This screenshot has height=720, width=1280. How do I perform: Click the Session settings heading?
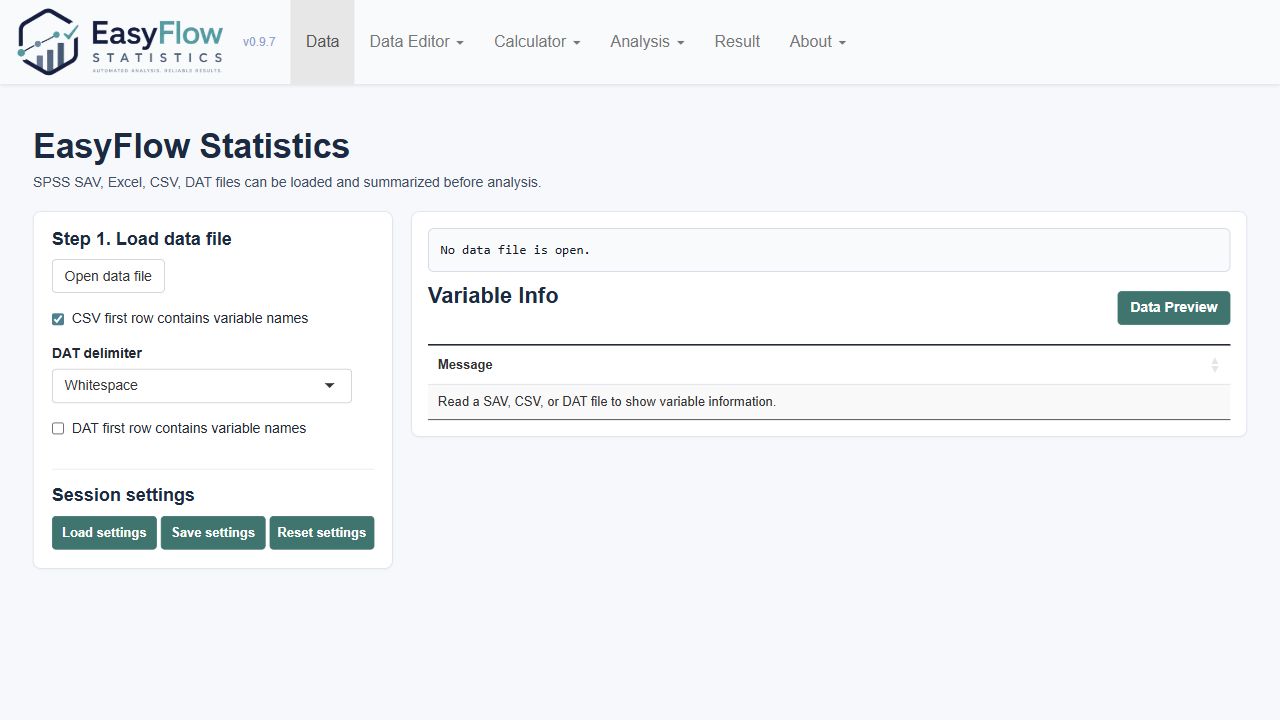(123, 495)
